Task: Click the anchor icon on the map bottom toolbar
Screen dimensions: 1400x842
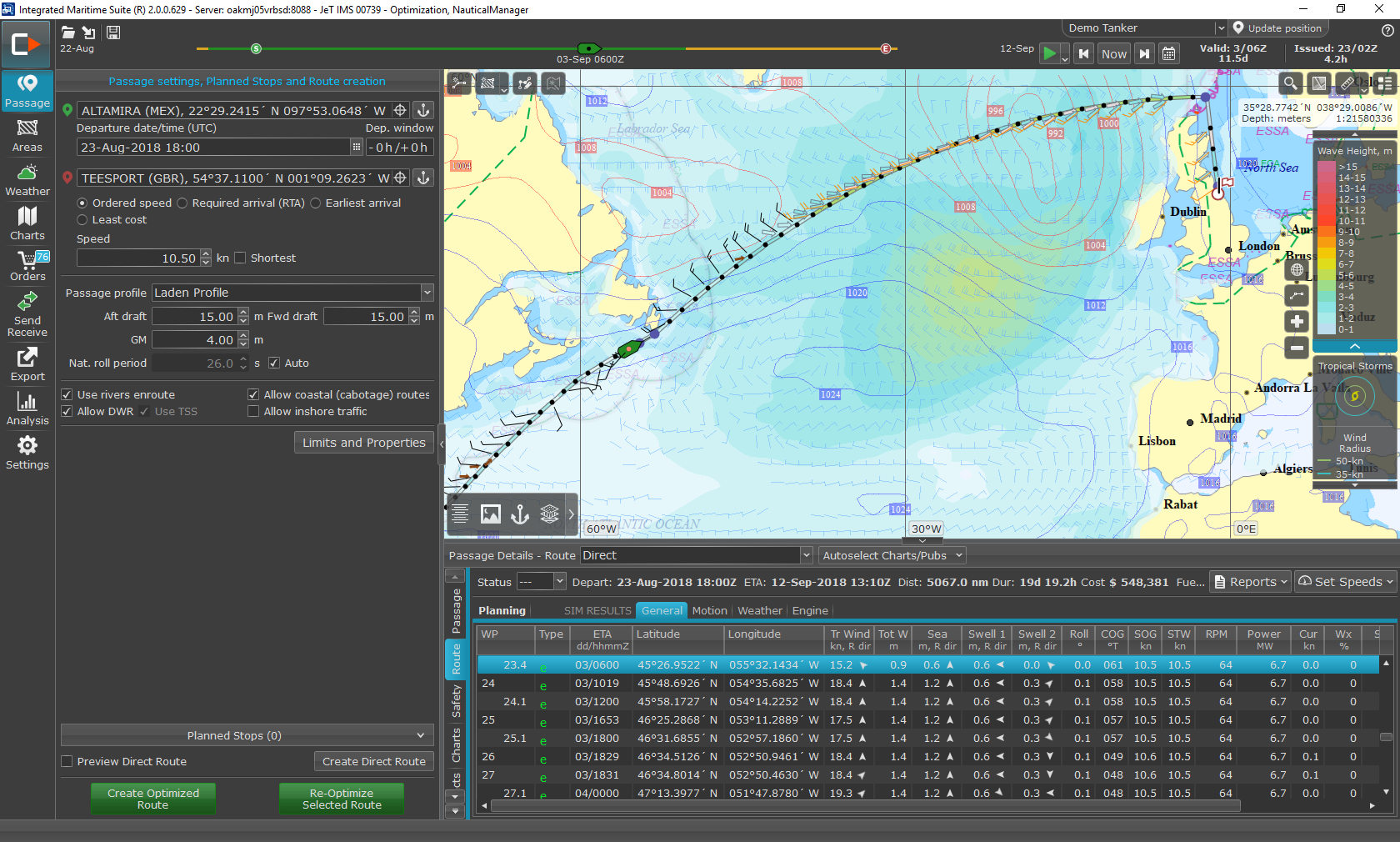Action: pyautogui.click(x=520, y=514)
